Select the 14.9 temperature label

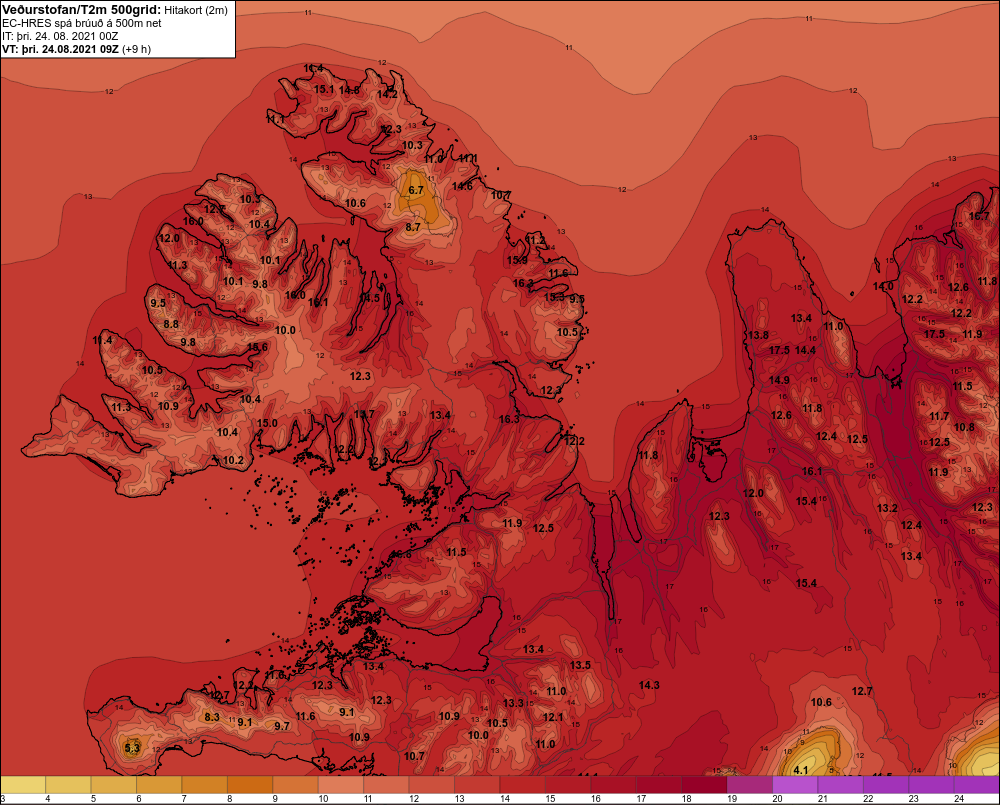(779, 380)
